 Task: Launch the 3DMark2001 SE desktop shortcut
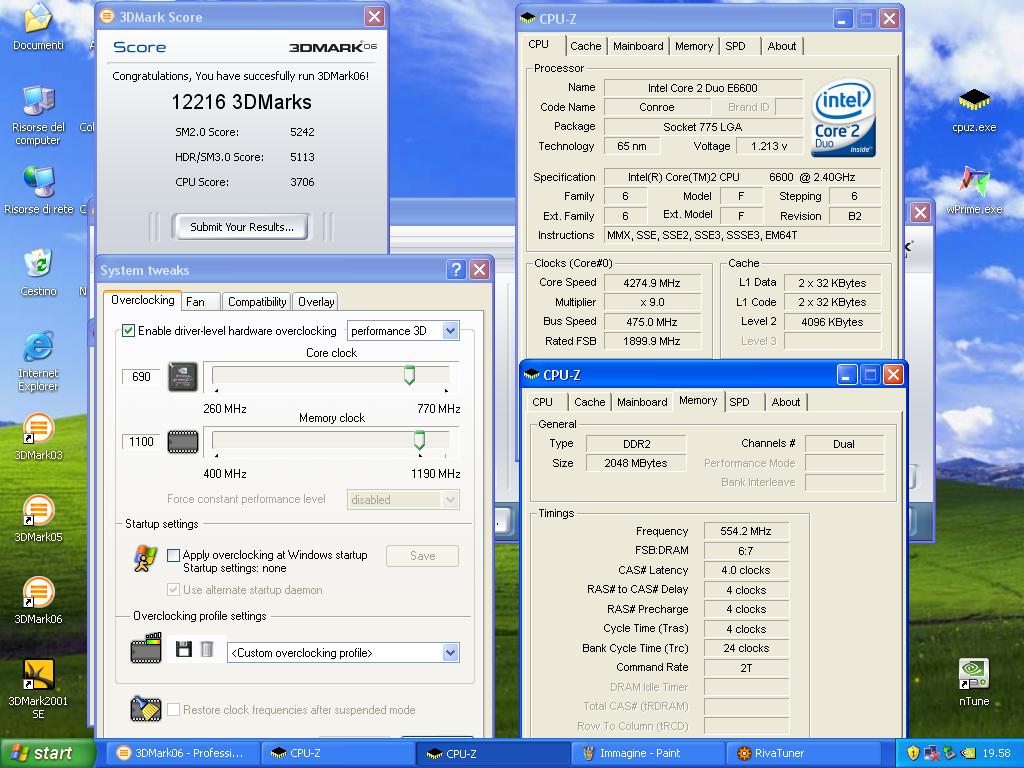click(x=38, y=689)
